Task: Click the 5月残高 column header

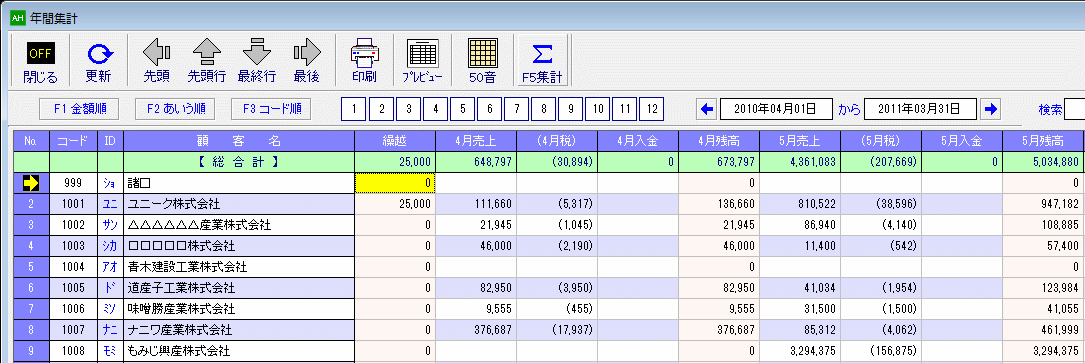Action: coord(1043,141)
